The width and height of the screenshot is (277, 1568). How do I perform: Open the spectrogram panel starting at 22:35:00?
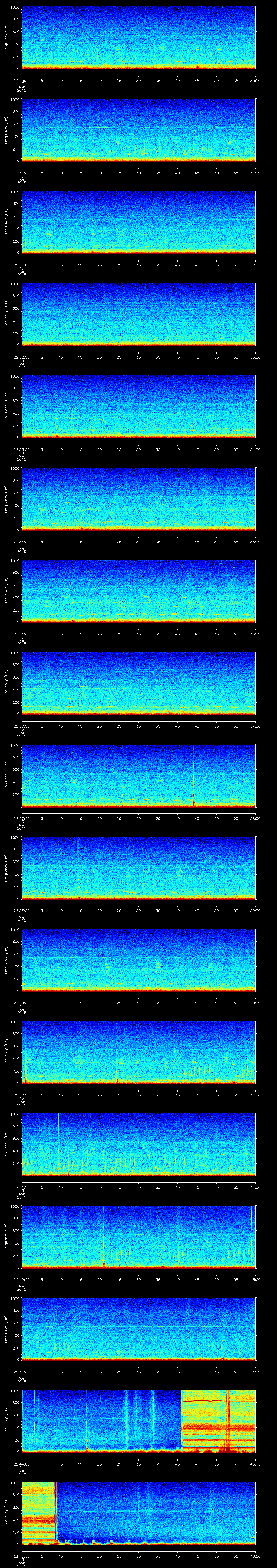(x=139, y=592)
